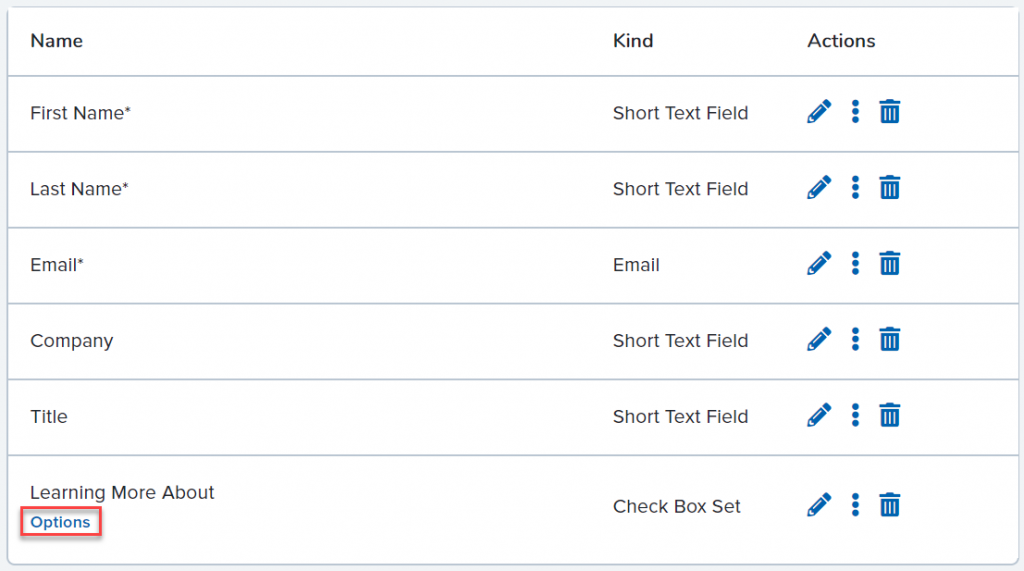
Task: Click the Name column header
Action: coord(56,41)
